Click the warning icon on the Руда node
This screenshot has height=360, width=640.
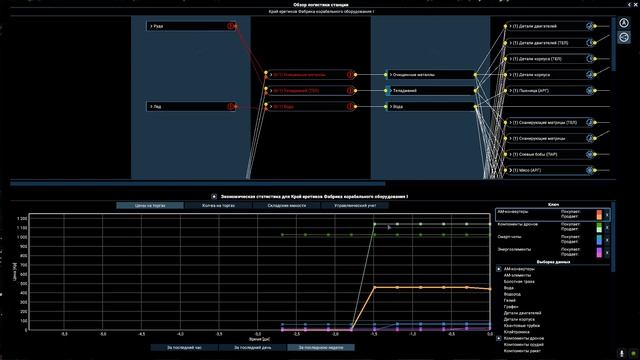[231, 26]
